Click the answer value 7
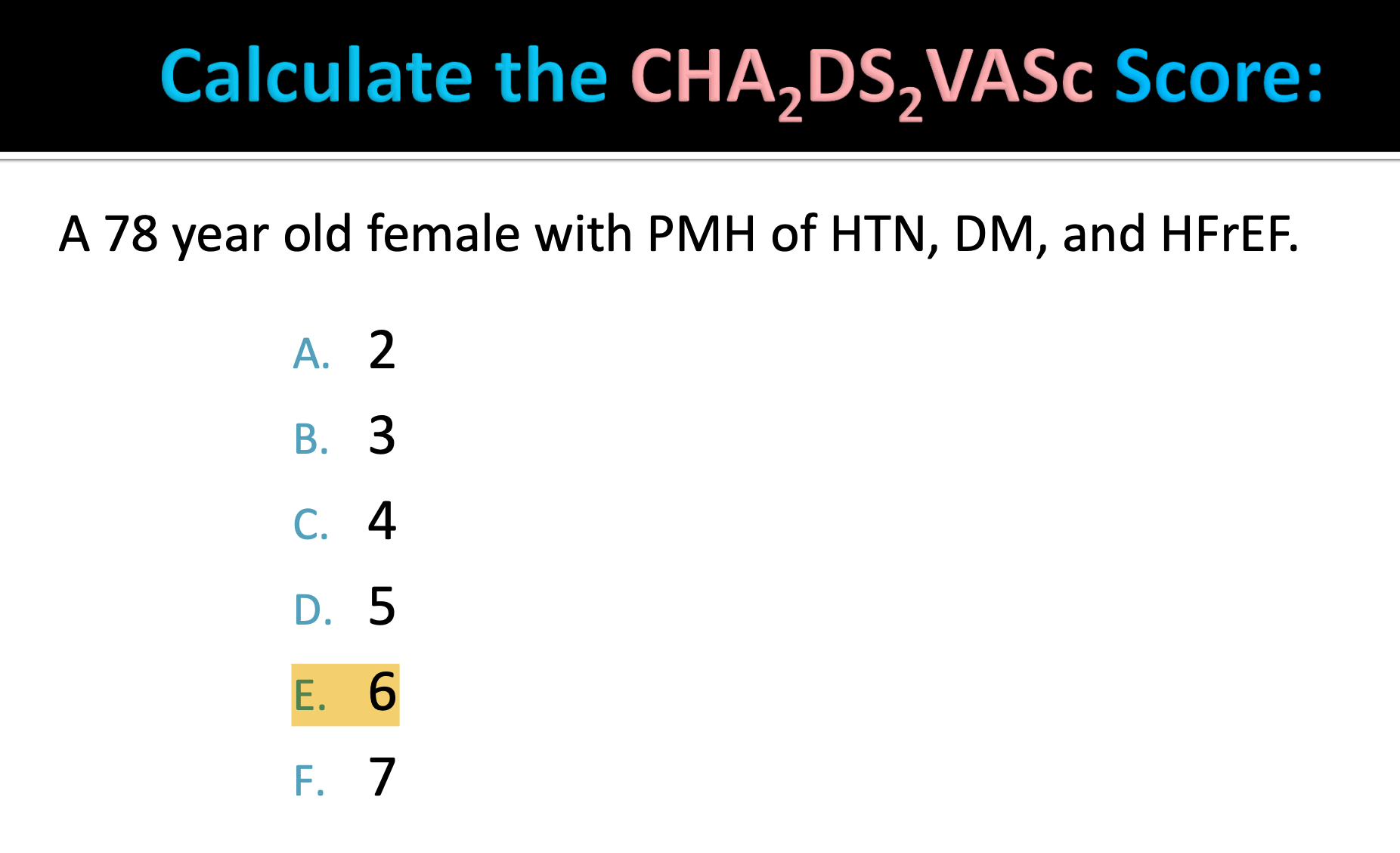 [x=382, y=777]
